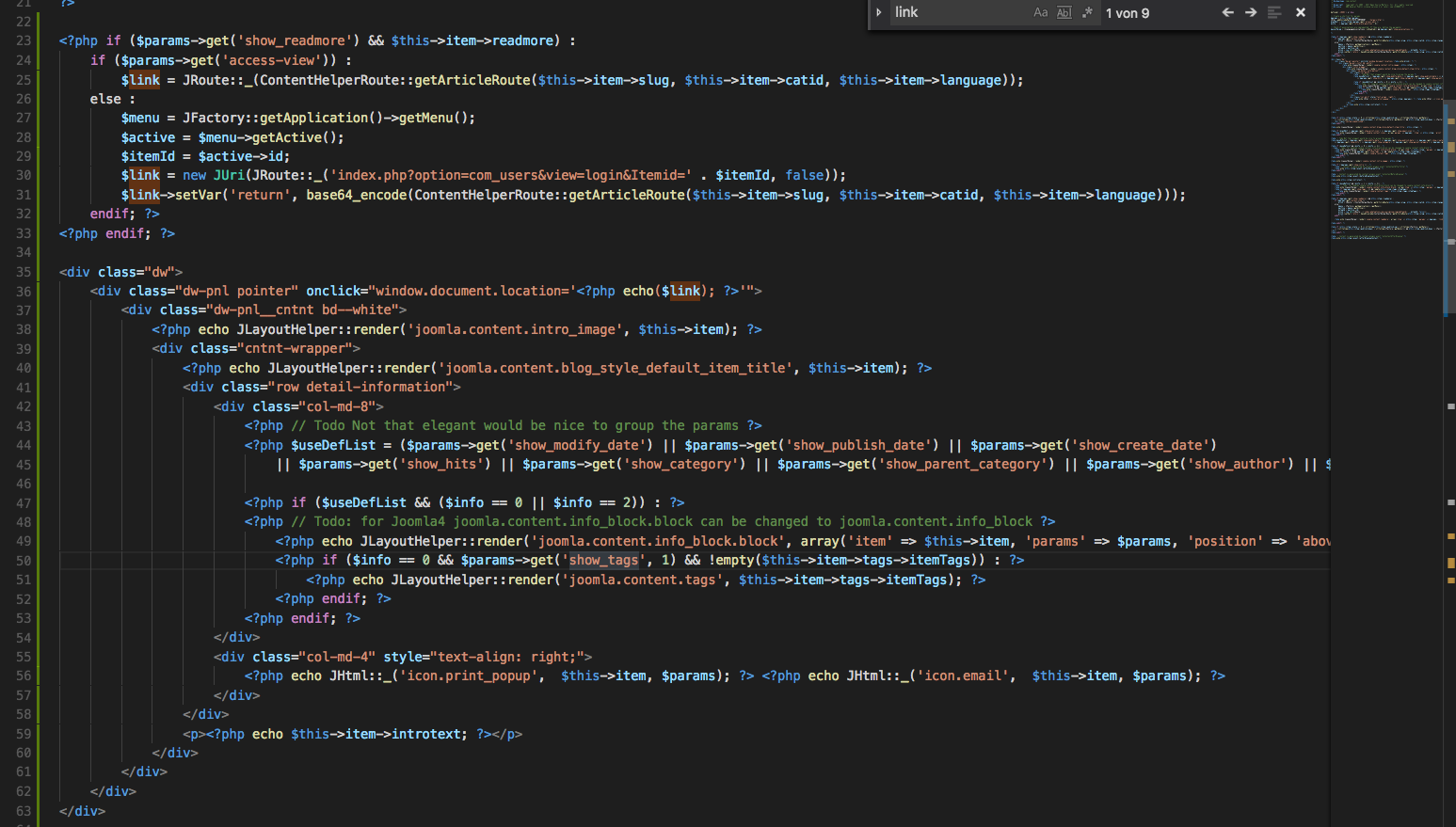Image resolution: width=1456 pixels, height=827 pixels.
Task: Click 'endif; ?>' on line 32
Action: coord(125,214)
